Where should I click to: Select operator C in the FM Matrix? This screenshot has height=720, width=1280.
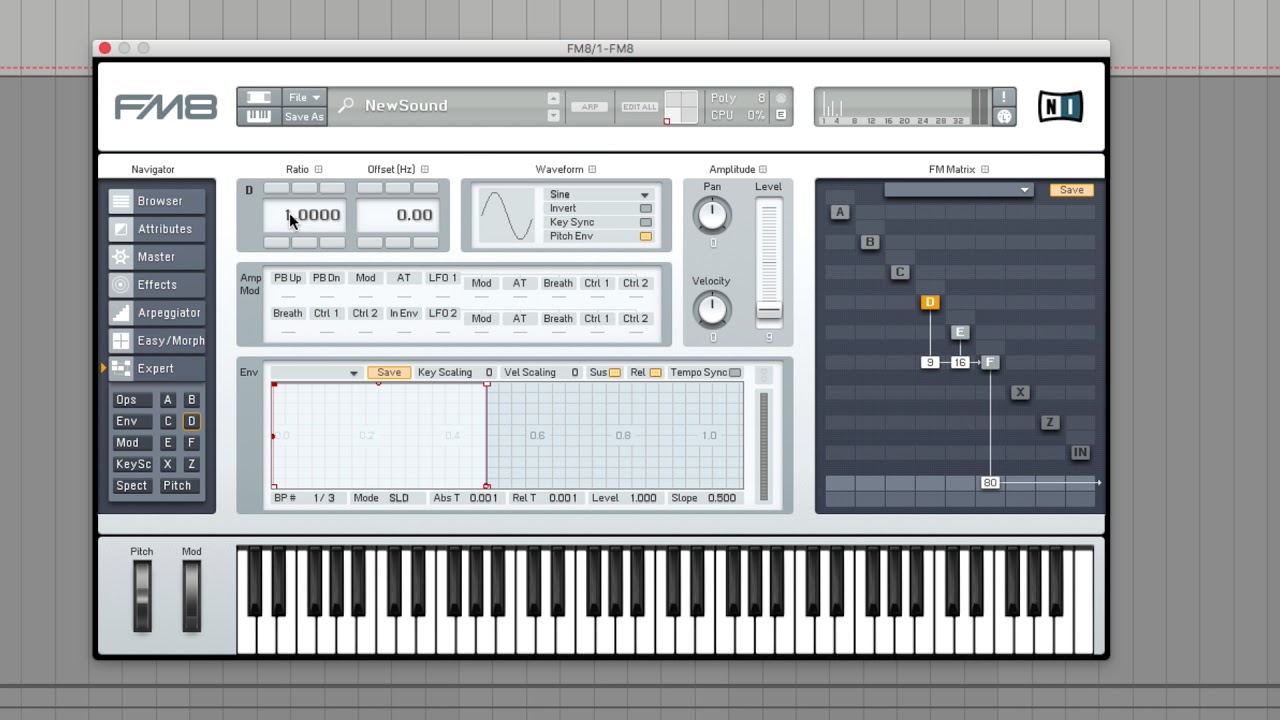(x=900, y=272)
